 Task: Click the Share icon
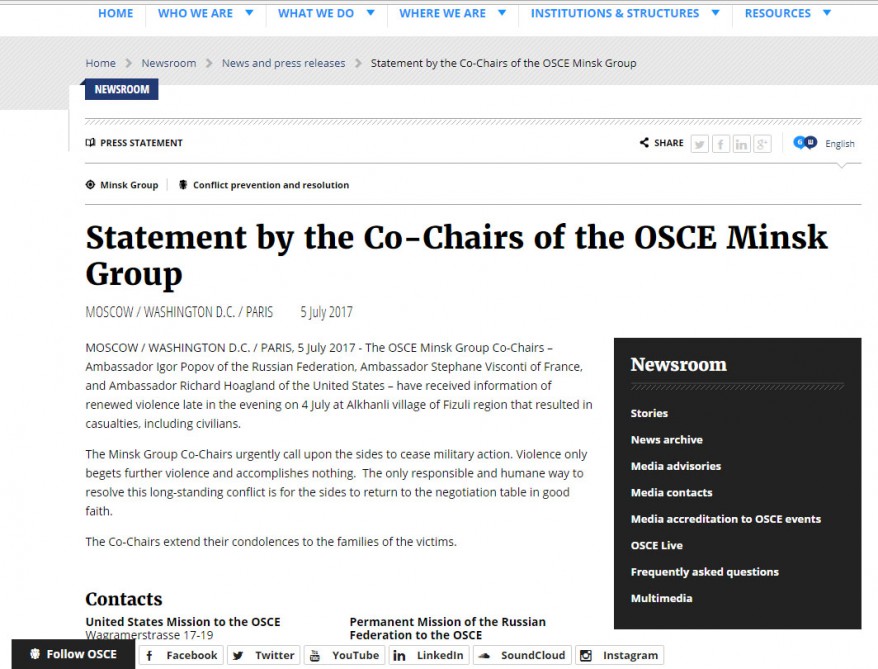(645, 143)
